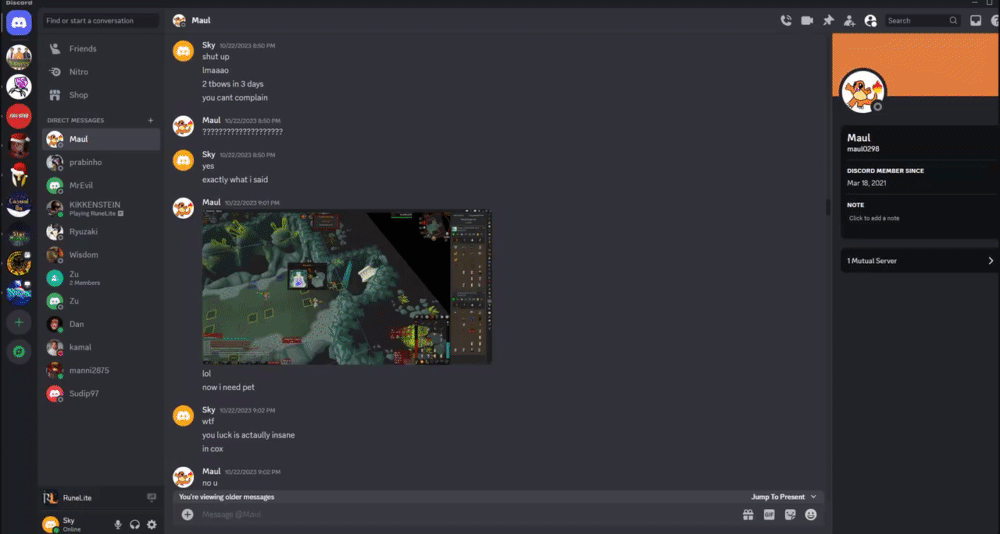Toggle the user profile panel
Image resolution: width=1000 pixels, height=534 pixels.
(871, 20)
